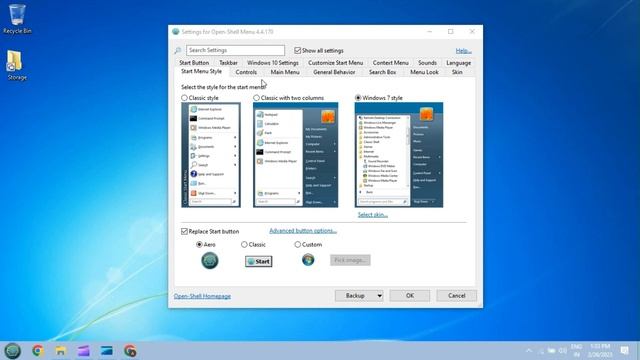The width and height of the screenshot is (640, 360).
Task: Choose the Custom start button option
Action: tap(298, 244)
